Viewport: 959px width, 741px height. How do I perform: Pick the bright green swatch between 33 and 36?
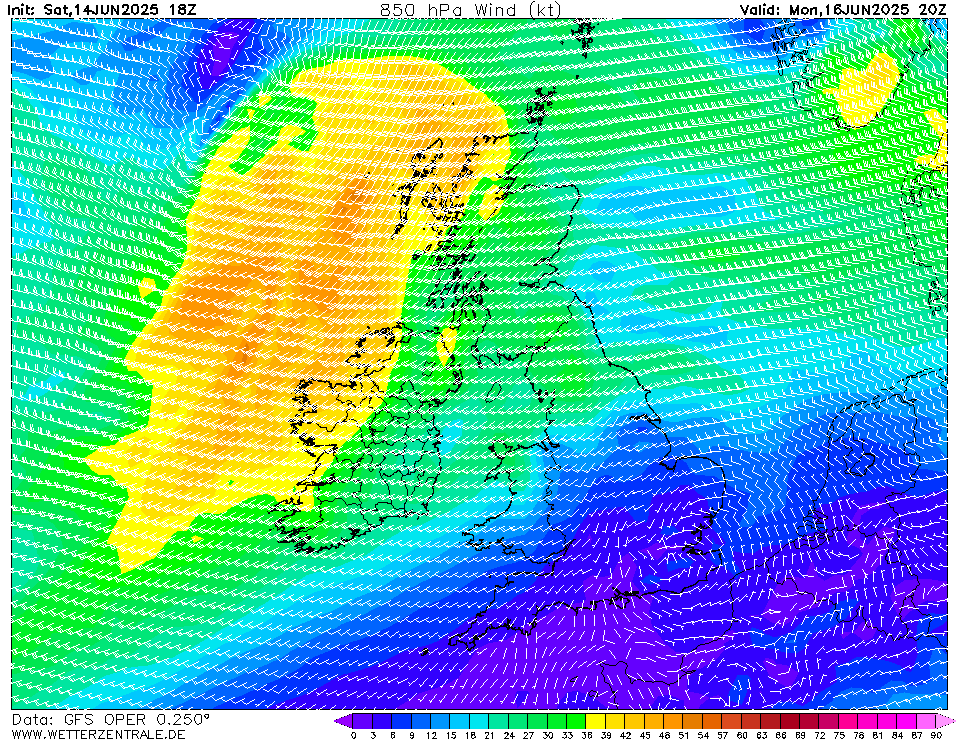click(576, 721)
